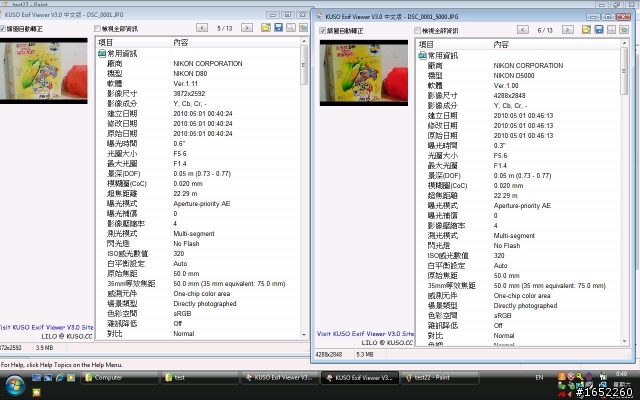Select 0.6" exposure time value
Viewport: 640px width, 400px height.
point(179,144)
